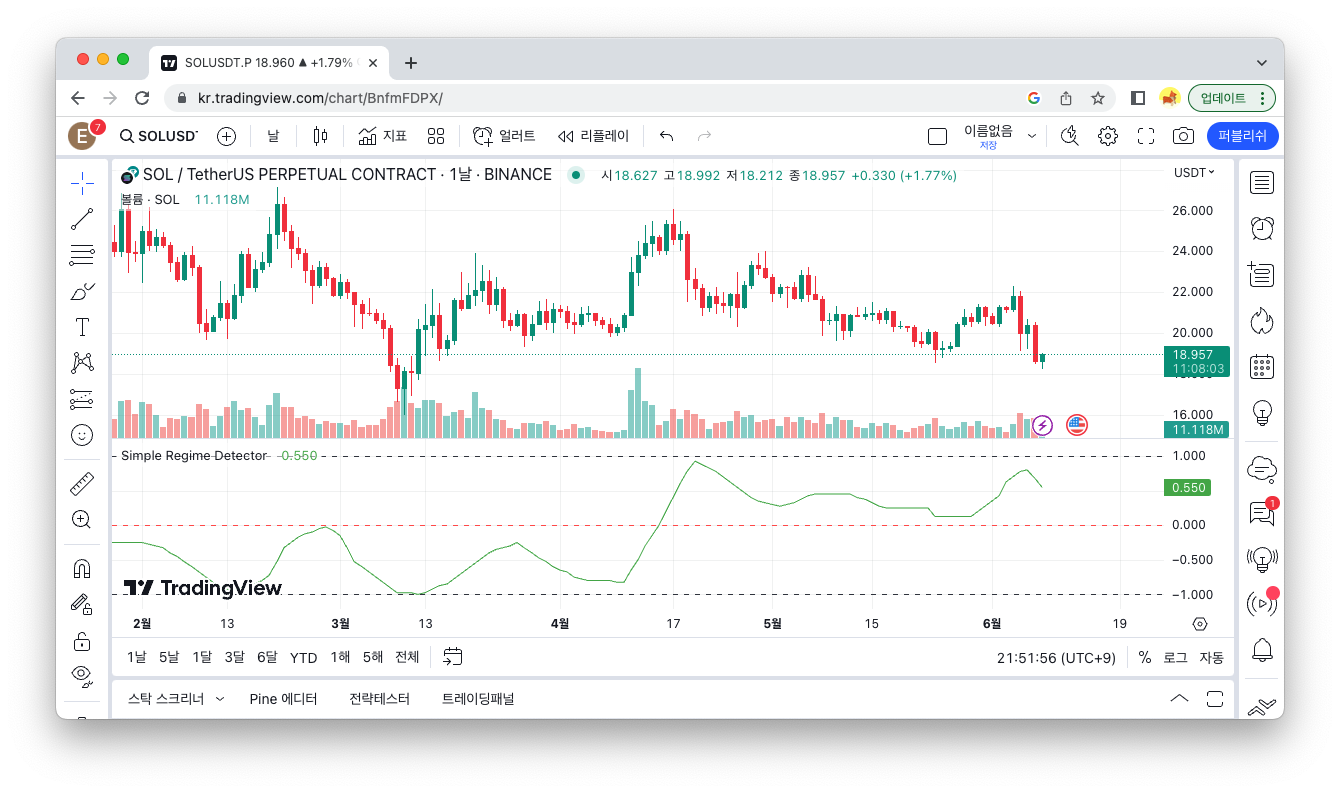Viewport: 1340px width, 793px height.
Task: Toggle magnet mode for drawings
Action: point(82,569)
